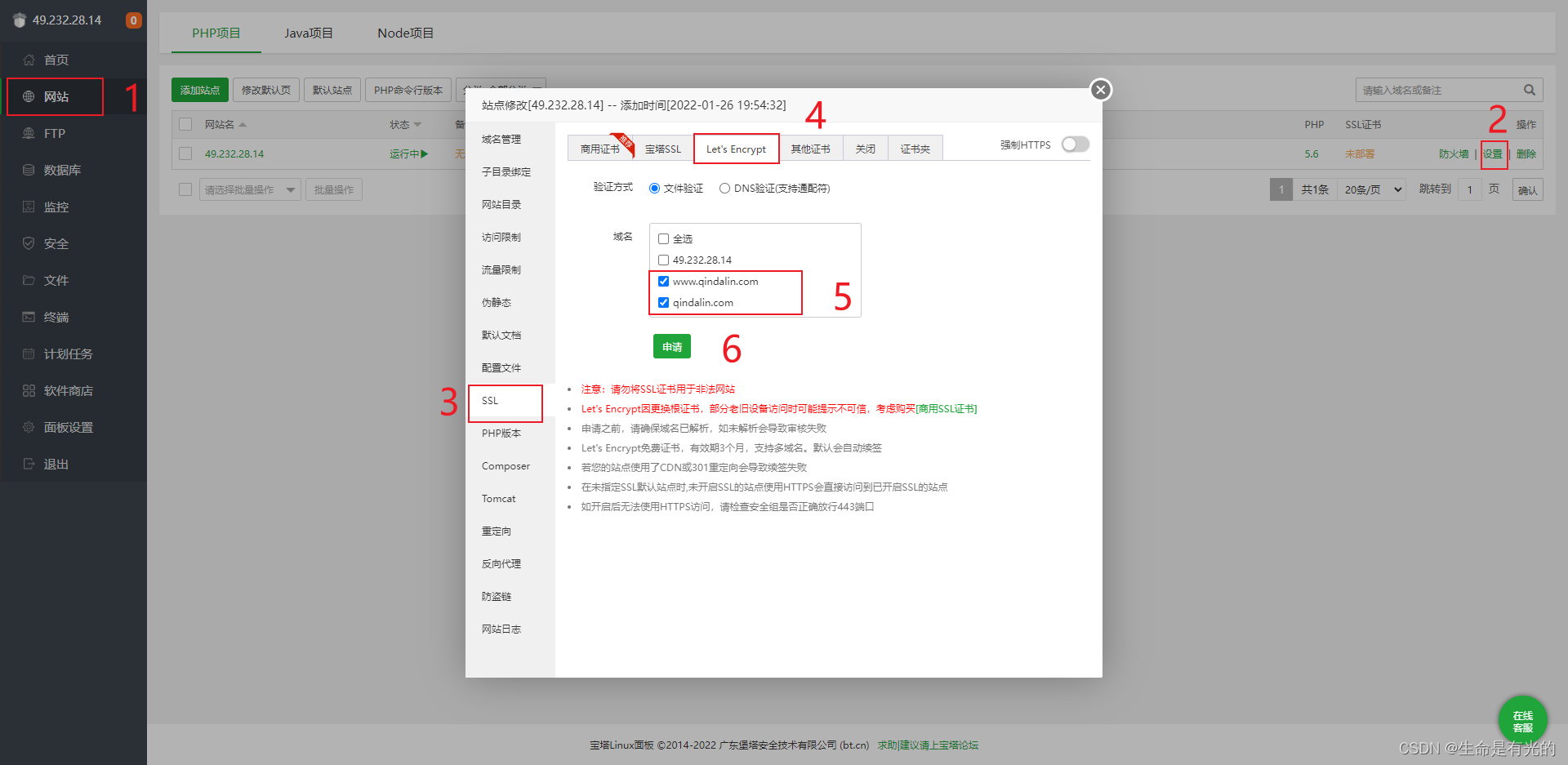Tick the 49.232.28.14 row checkbox in the site table
This screenshot has width=1568, height=765.
(x=185, y=153)
